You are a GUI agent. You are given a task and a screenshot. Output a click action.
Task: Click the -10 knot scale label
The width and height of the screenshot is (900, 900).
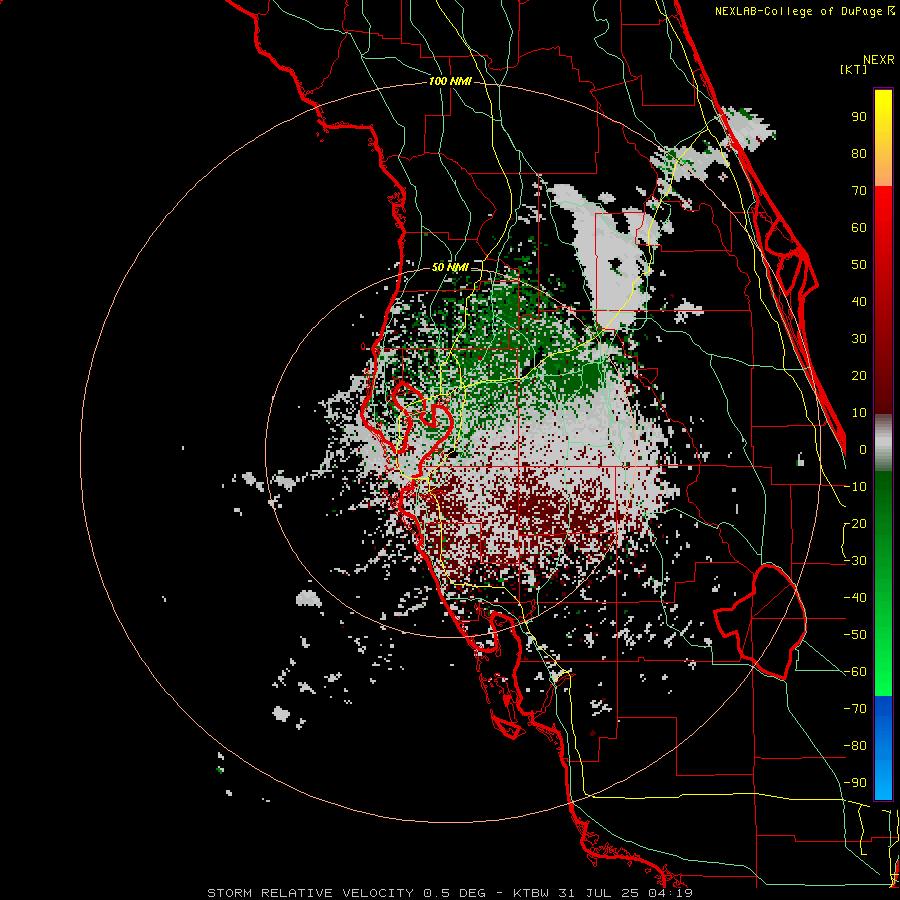(x=855, y=487)
